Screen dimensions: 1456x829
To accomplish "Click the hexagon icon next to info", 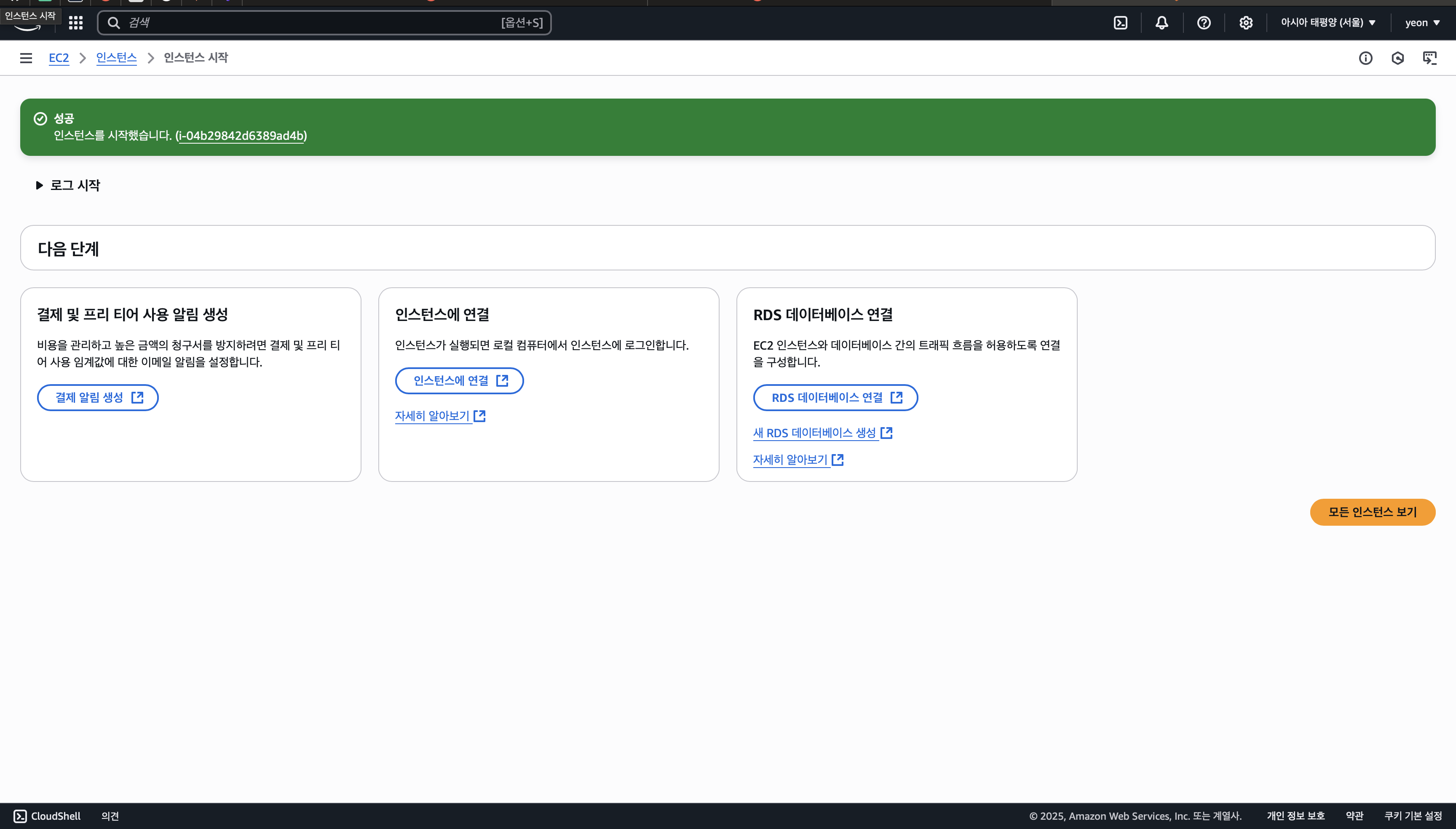I will pyautogui.click(x=1397, y=58).
